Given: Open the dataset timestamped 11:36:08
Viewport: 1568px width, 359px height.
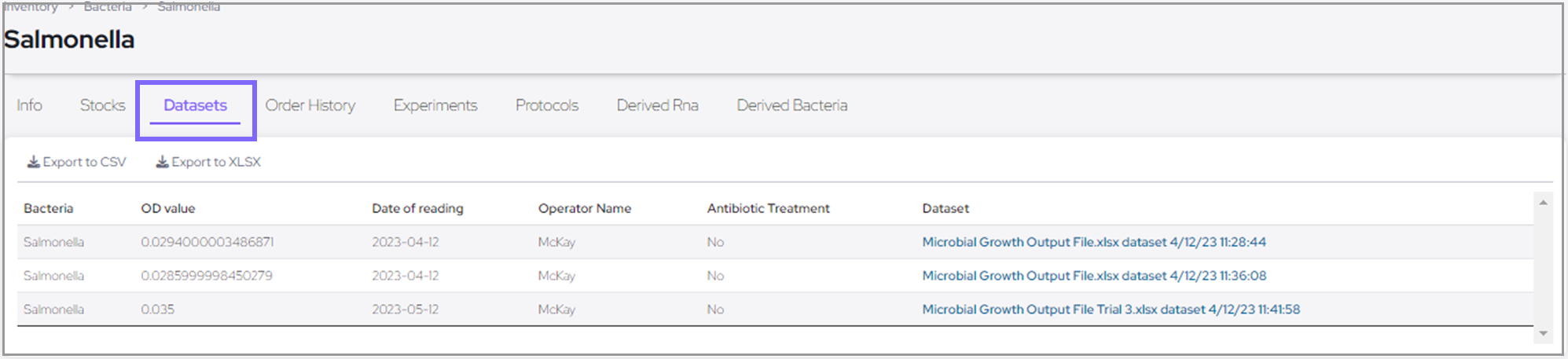Looking at the screenshot, I should coord(1093,276).
